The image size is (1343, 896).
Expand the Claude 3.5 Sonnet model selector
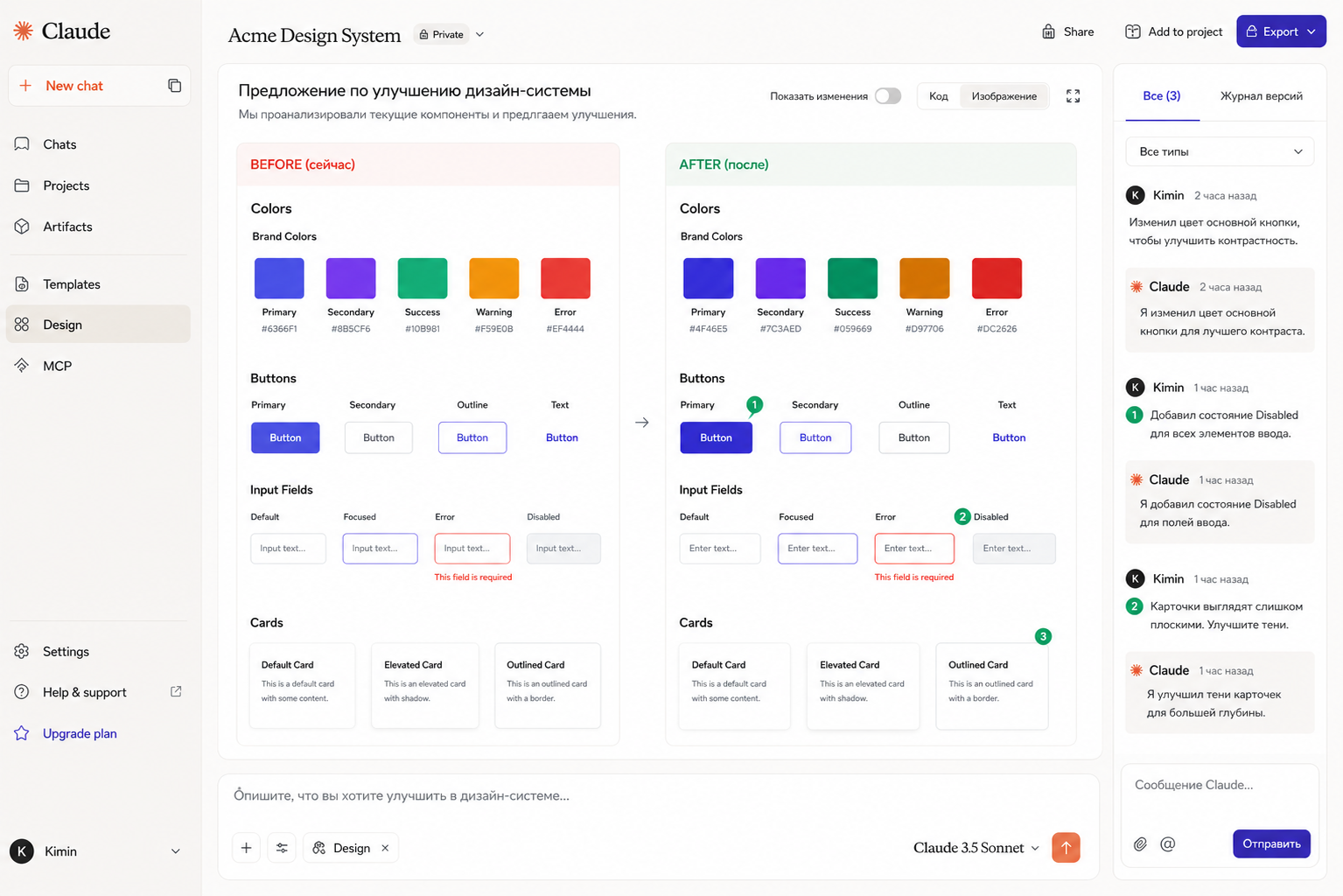click(976, 848)
